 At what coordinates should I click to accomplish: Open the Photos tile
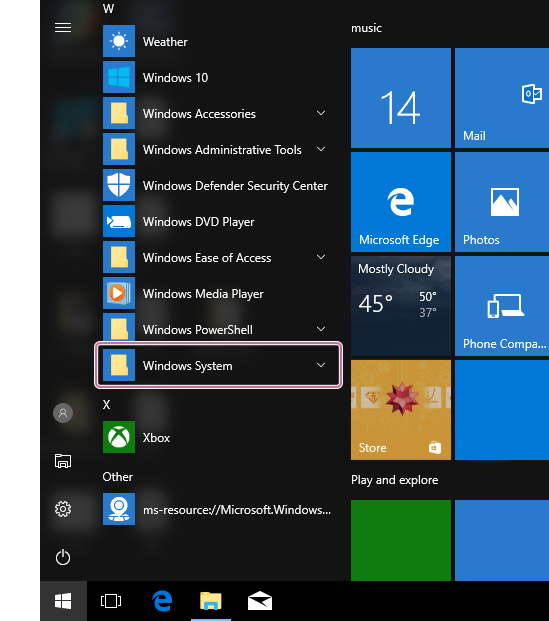coord(502,202)
